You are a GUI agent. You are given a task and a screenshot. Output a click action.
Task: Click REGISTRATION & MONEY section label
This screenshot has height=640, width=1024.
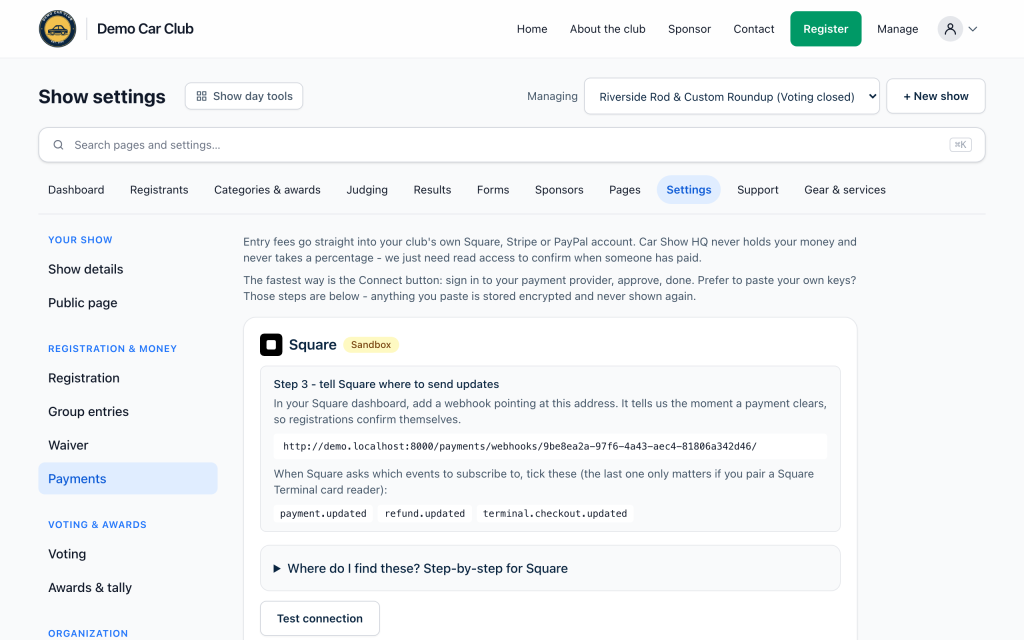[x=112, y=349]
